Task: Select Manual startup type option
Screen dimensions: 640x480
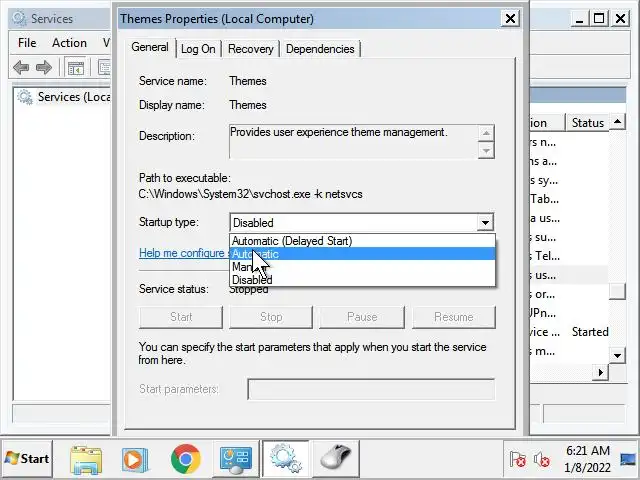Action: [x=362, y=267]
